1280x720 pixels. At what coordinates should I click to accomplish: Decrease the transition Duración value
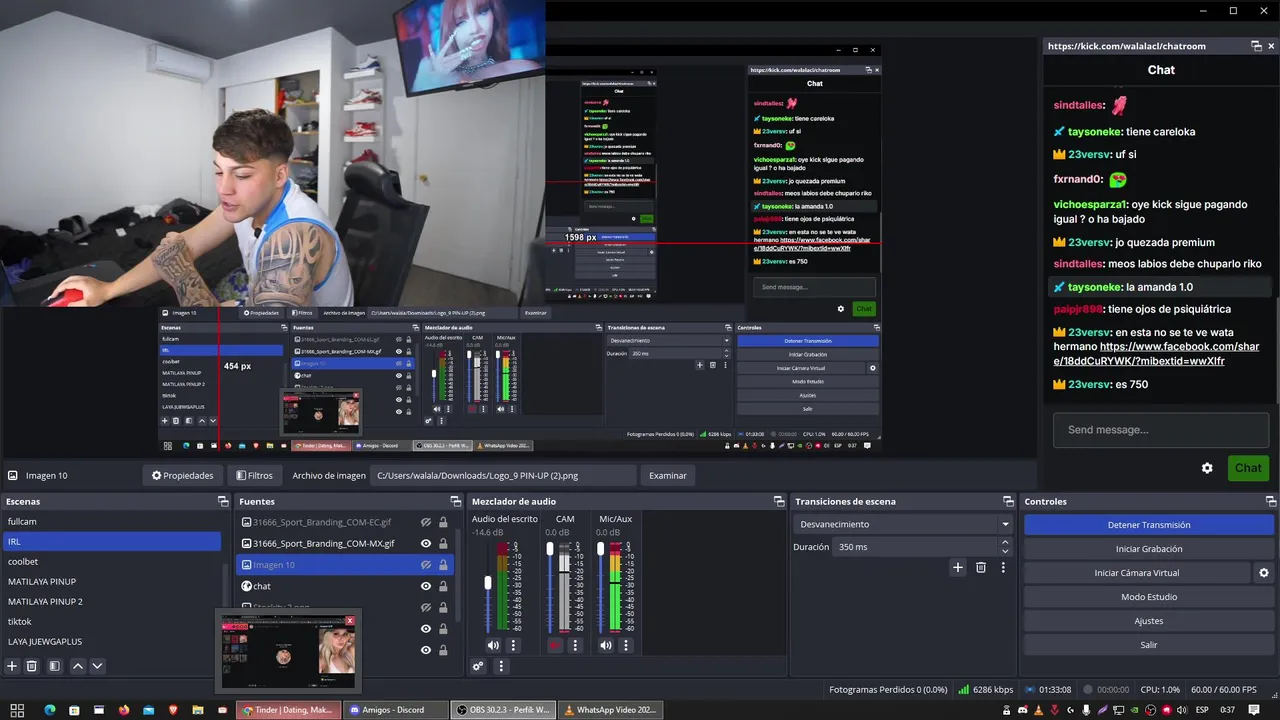tap(1005, 551)
